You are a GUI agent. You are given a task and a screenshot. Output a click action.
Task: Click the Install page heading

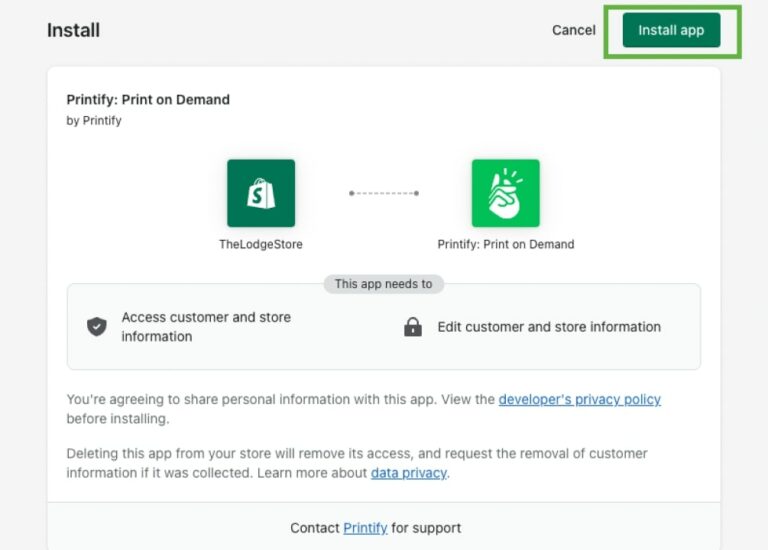(x=73, y=30)
